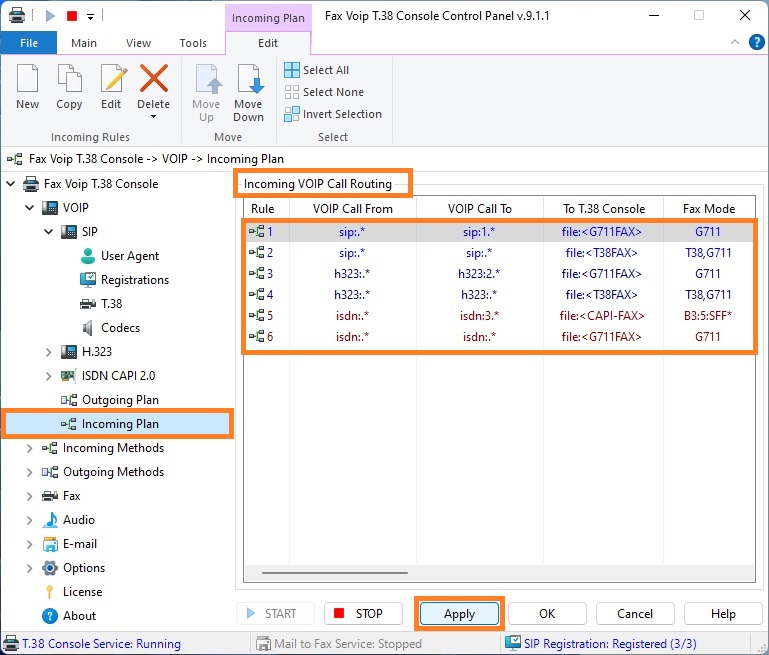The width and height of the screenshot is (769, 655).
Task: Click the quick access play icon
Action: (50, 16)
